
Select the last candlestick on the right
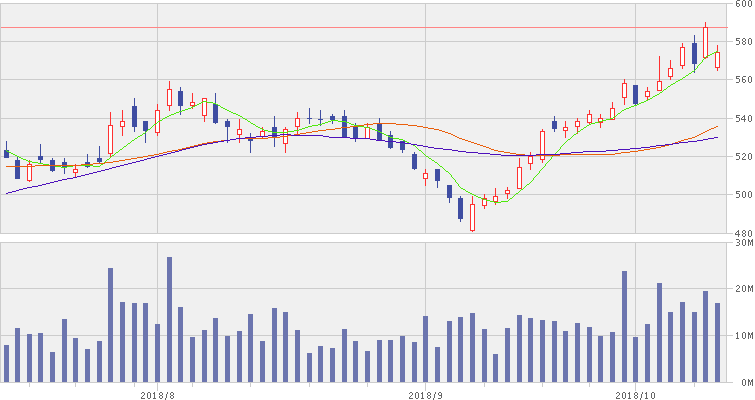point(717,60)
